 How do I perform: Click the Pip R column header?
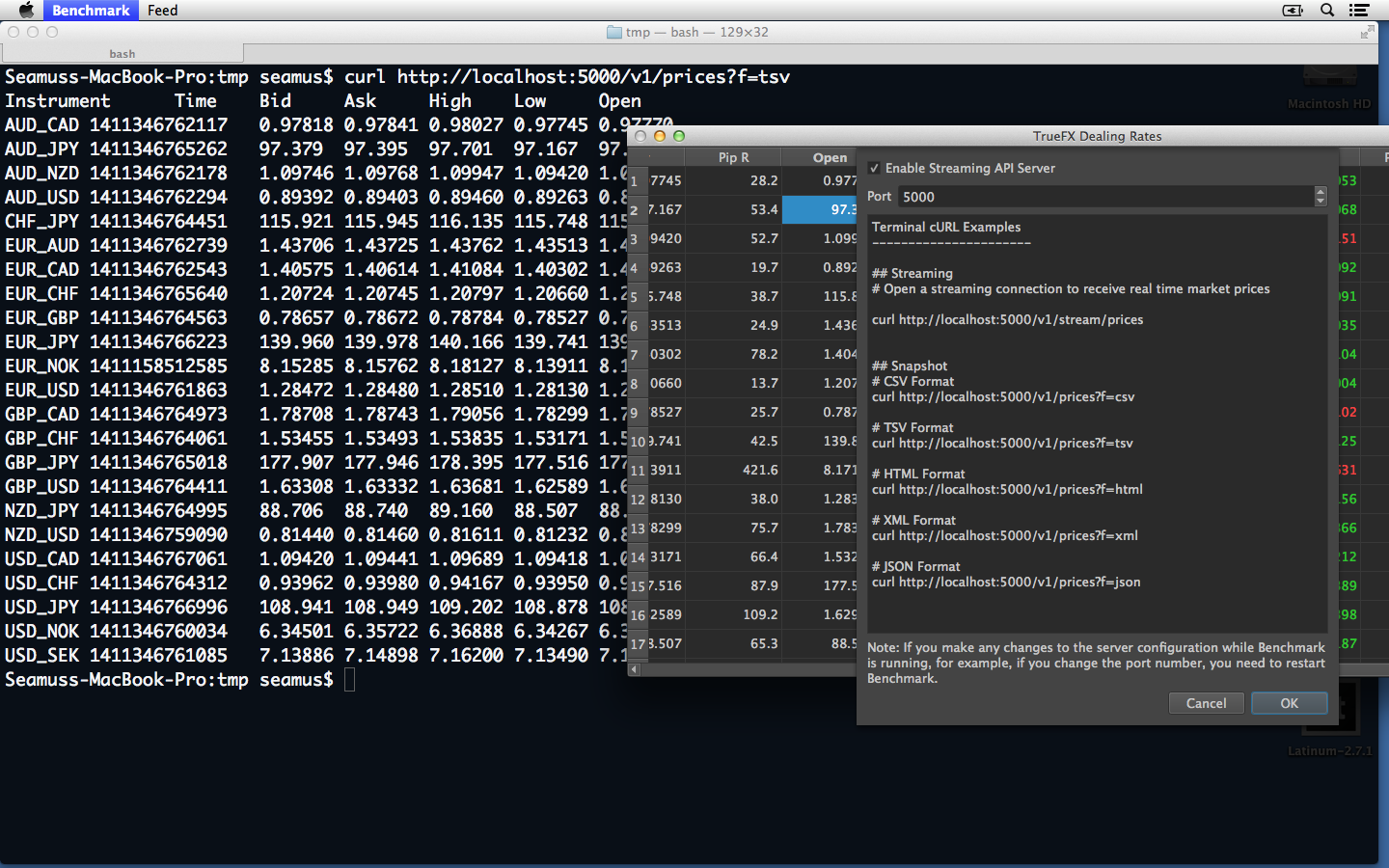coord(733,157)
